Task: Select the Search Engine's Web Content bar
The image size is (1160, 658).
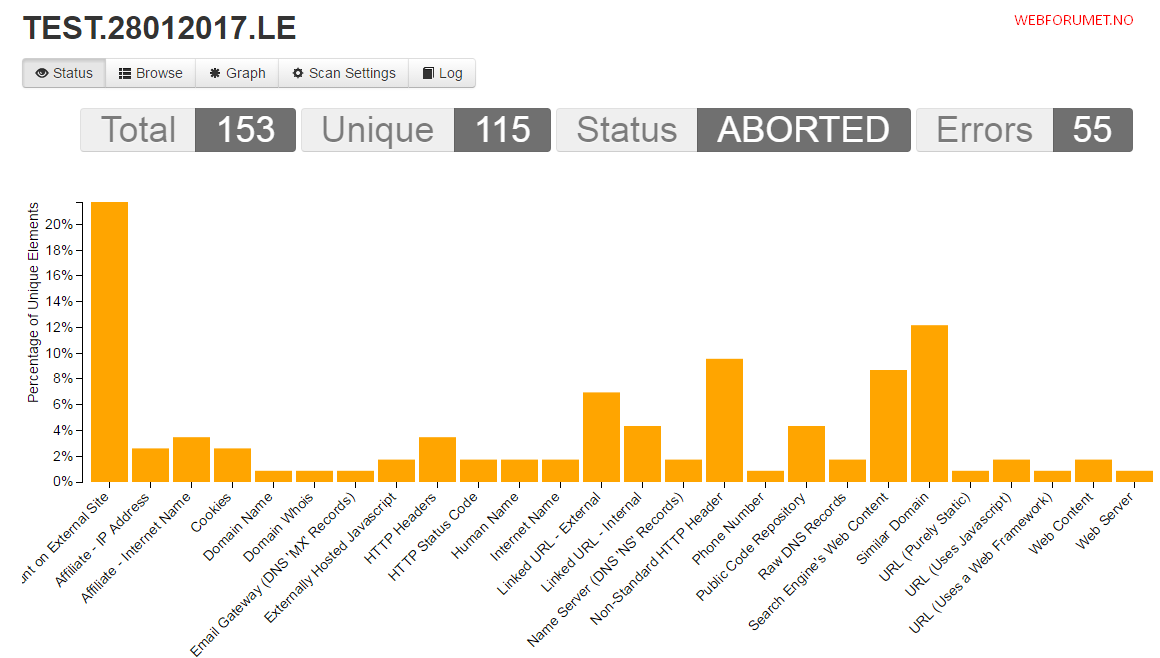Action: 888,426
